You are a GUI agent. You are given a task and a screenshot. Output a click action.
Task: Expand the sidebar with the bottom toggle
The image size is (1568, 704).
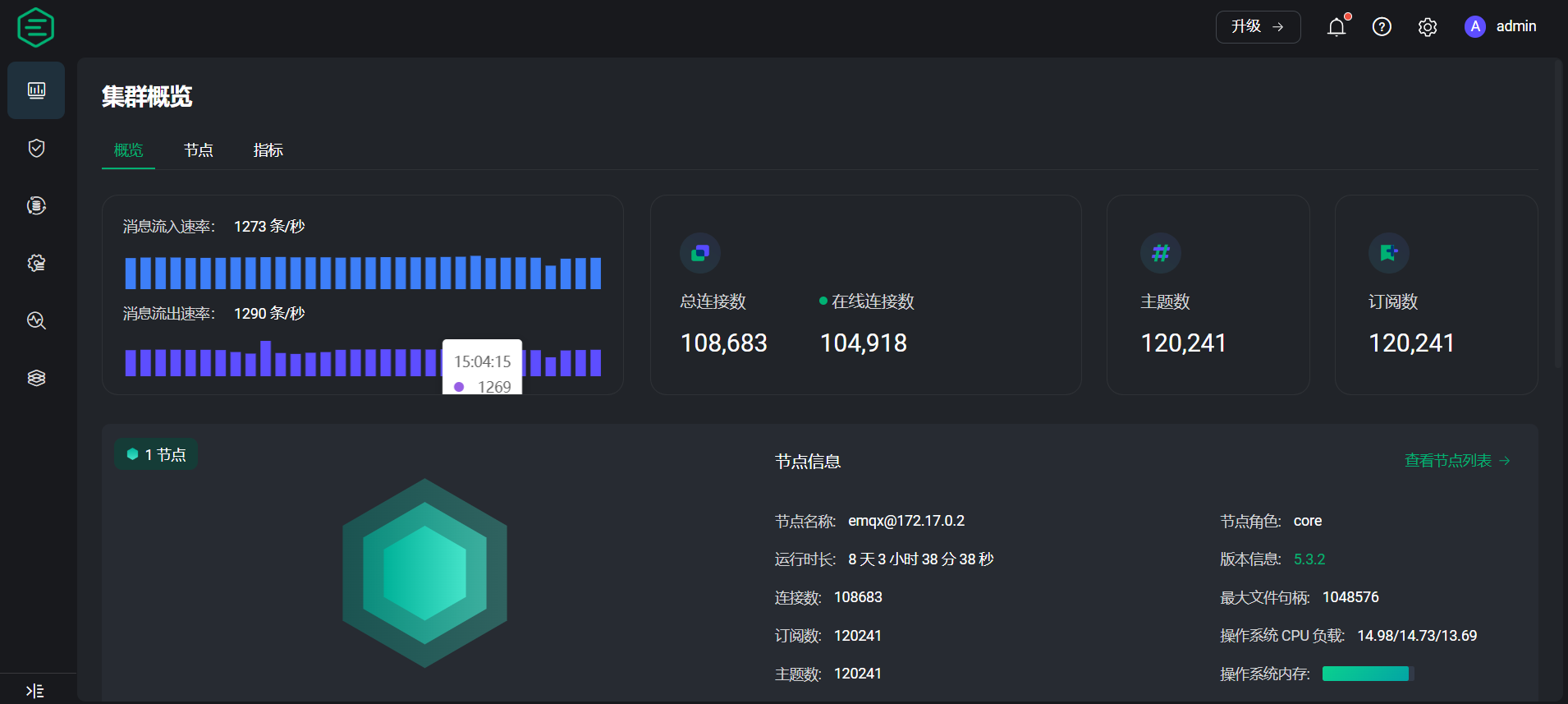click(x=35, y=691)
